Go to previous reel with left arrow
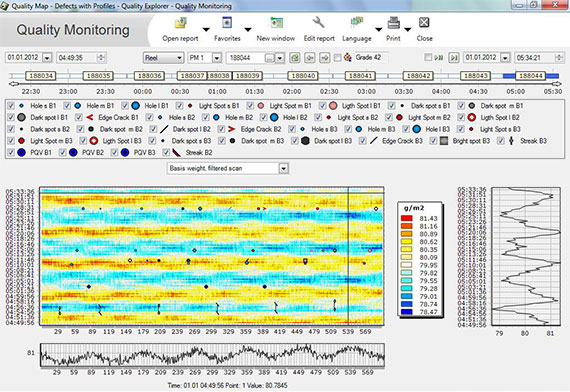The height and width of the screenshot is (392, 570). (x=310, y=57)
